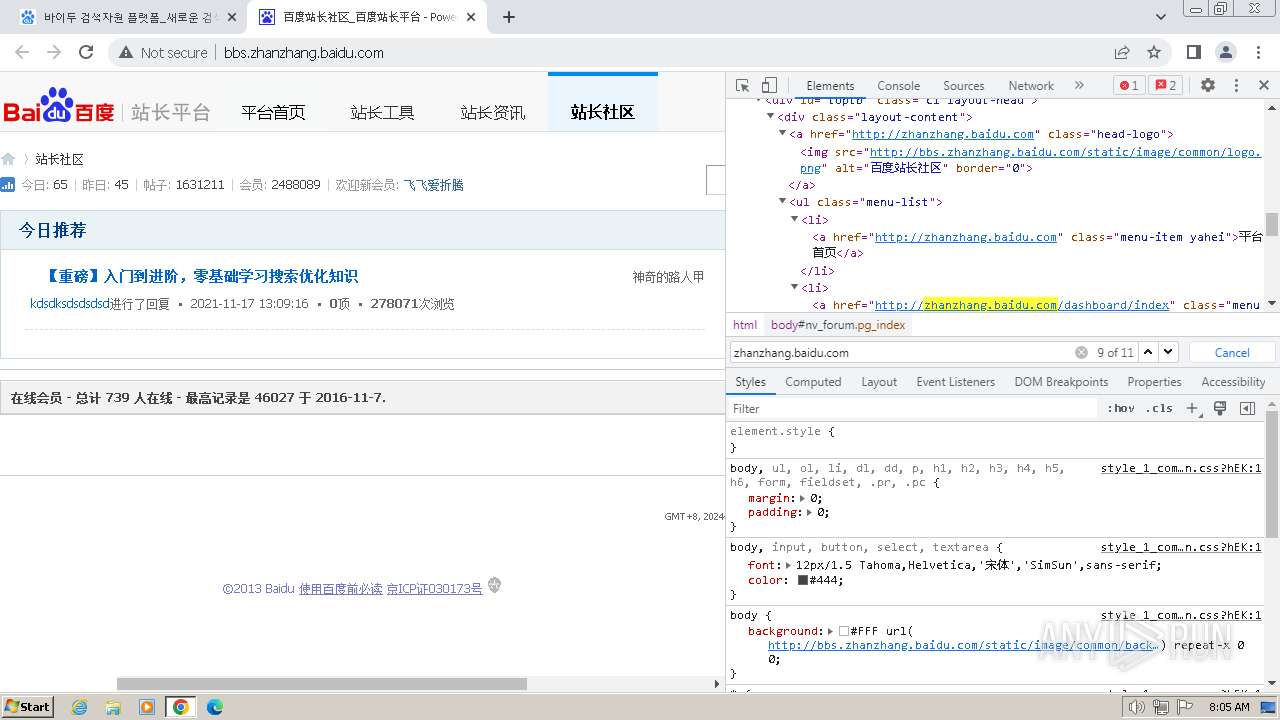Open the Chrome profile avatar

[x=1226, y=53]
